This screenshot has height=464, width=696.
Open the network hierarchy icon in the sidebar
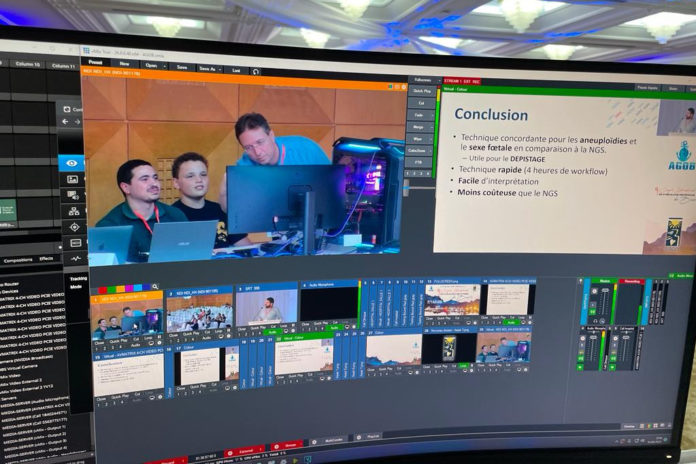click(x=73, y=211)
